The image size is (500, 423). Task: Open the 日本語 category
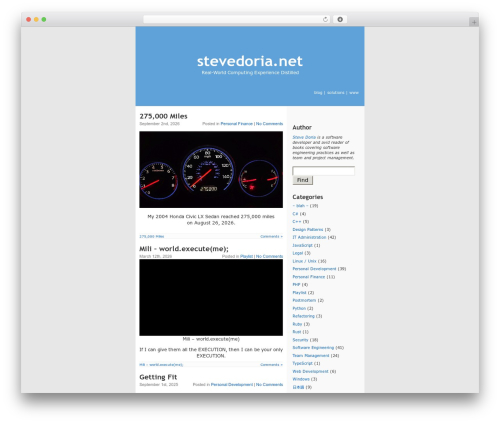point(298,387)
